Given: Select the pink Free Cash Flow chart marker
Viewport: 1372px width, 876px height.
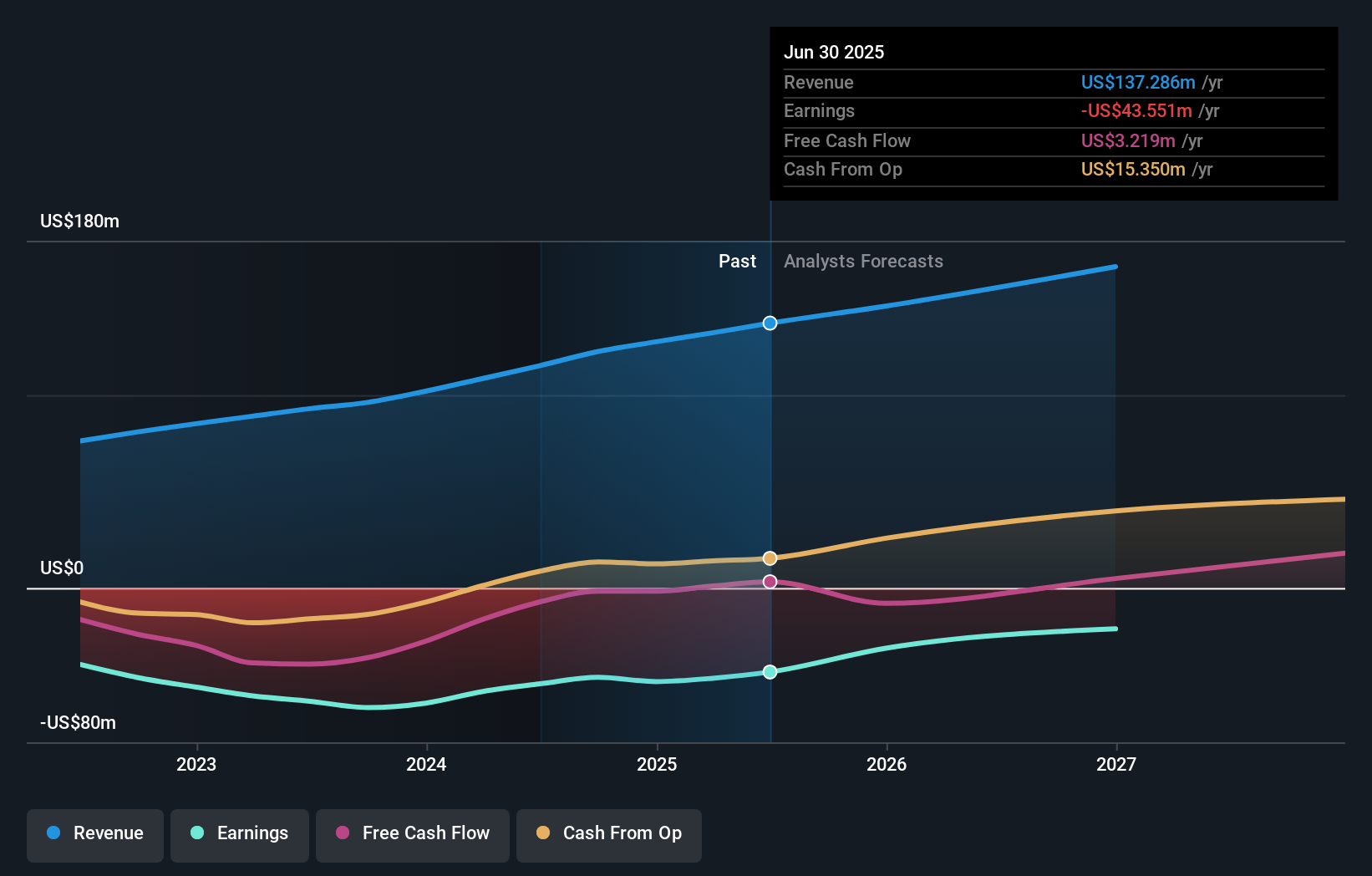Looking at the screenshot, I should [770, 582].
